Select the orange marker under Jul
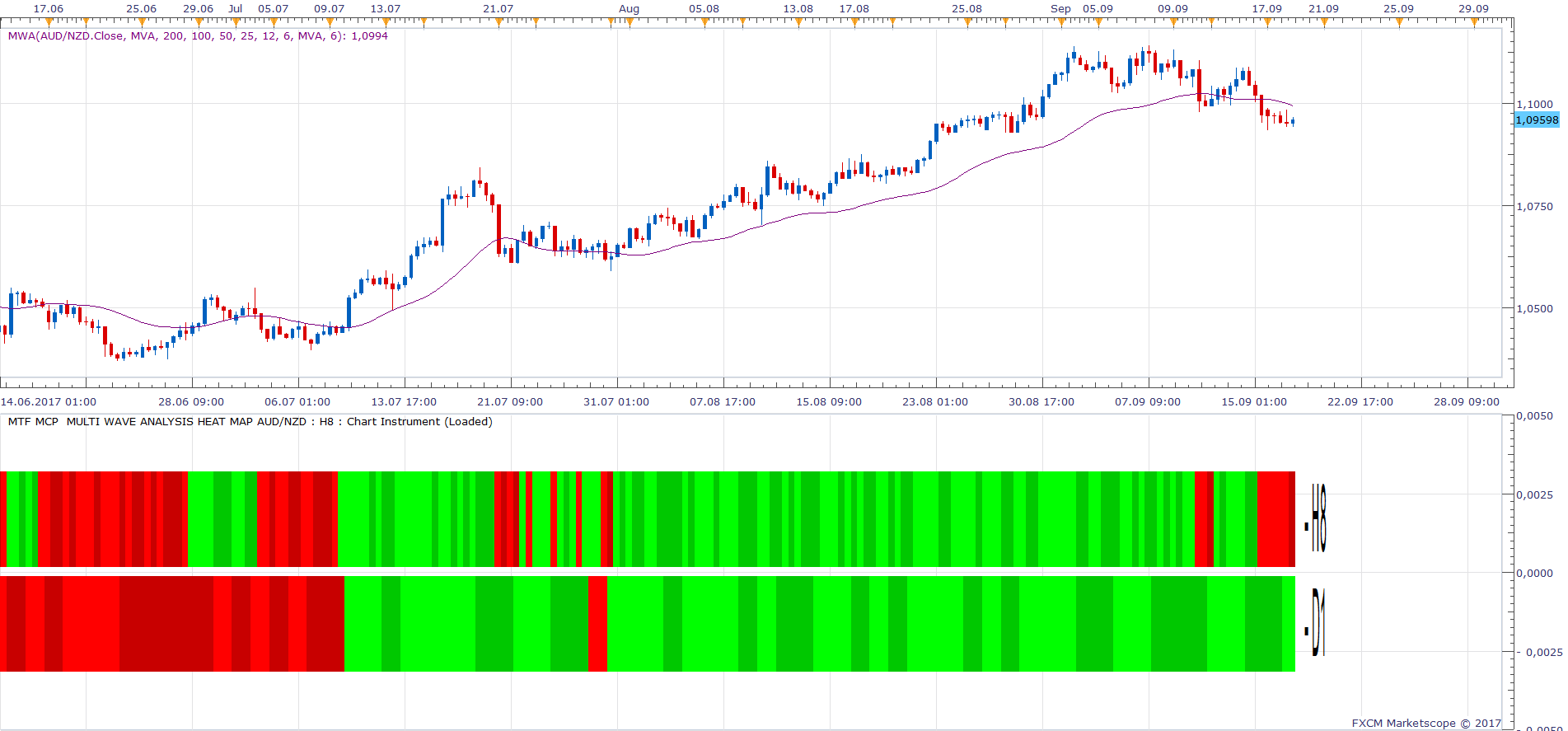 (236, 22)
